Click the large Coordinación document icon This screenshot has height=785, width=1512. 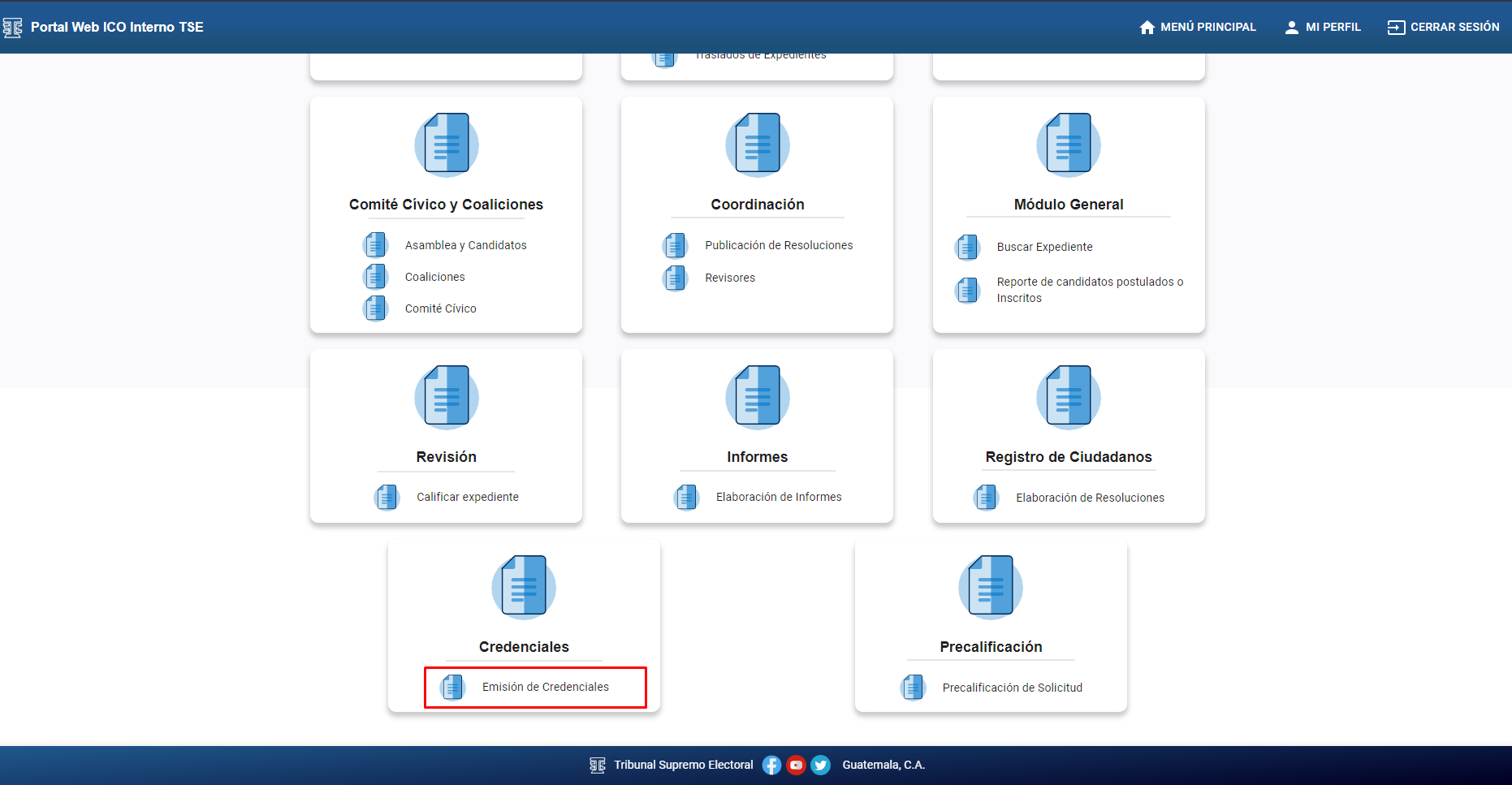pyautogui.click(x=757, y=144)
